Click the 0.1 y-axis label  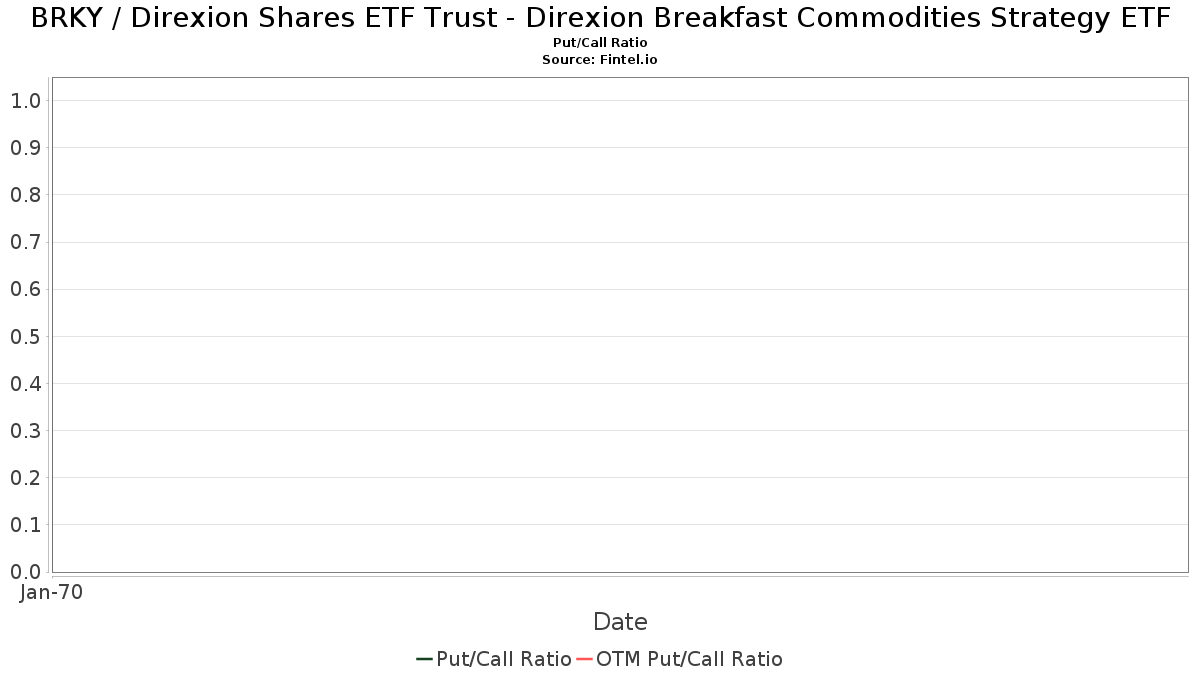tap(26, 524)
